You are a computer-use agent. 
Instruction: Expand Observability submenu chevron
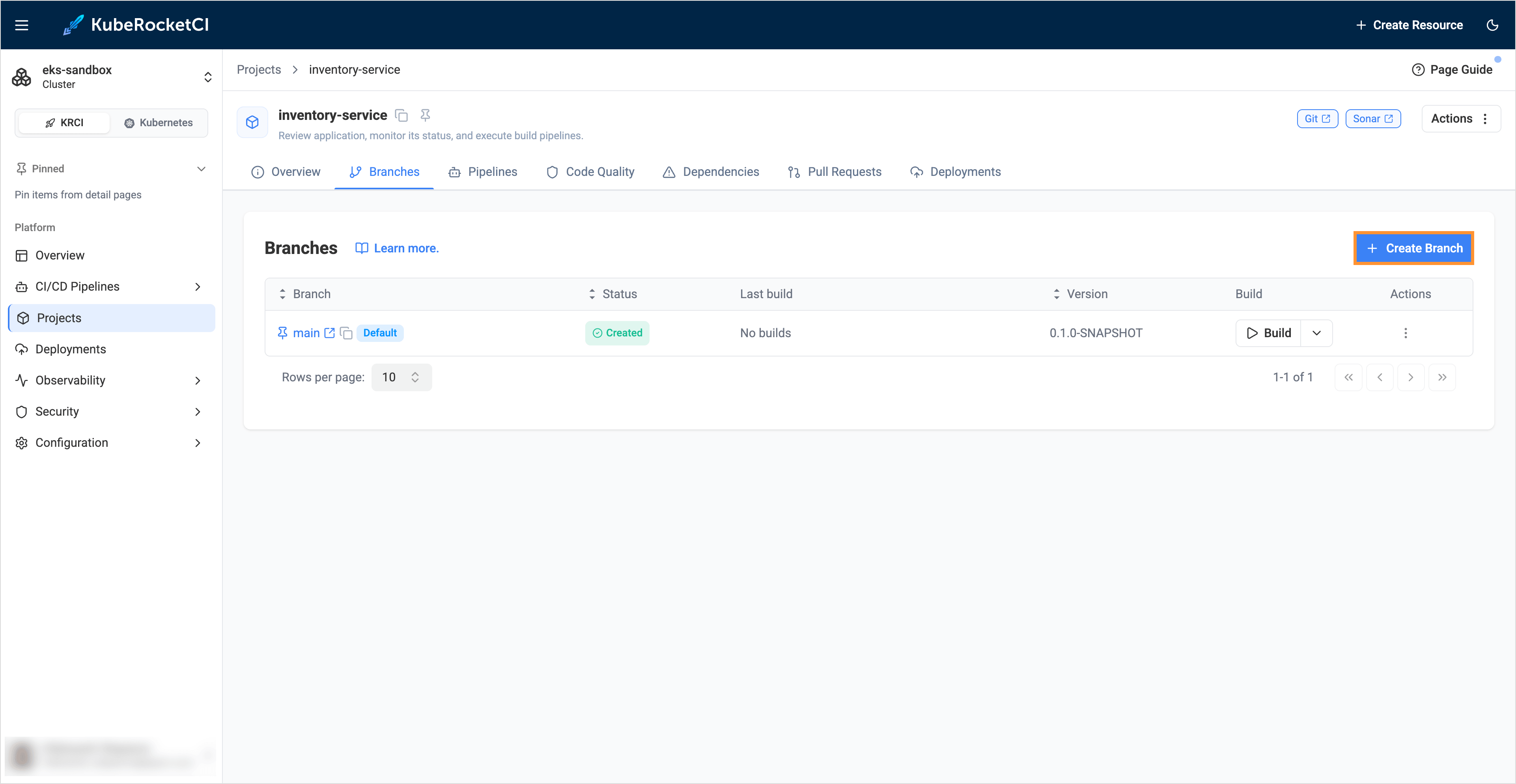point(198,380)
